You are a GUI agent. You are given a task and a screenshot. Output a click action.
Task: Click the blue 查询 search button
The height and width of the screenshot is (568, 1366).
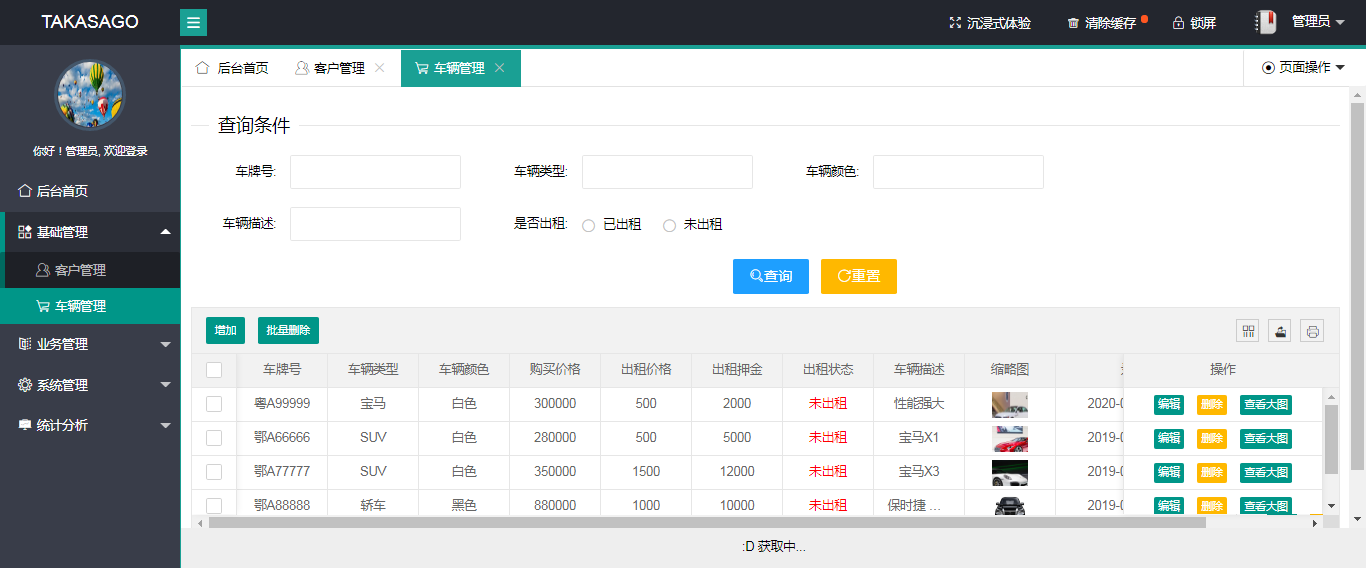770,277
